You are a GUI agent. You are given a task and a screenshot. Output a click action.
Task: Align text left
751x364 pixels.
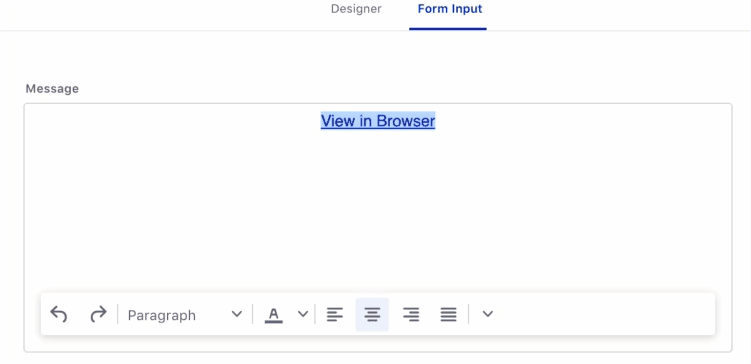point(335,315)
